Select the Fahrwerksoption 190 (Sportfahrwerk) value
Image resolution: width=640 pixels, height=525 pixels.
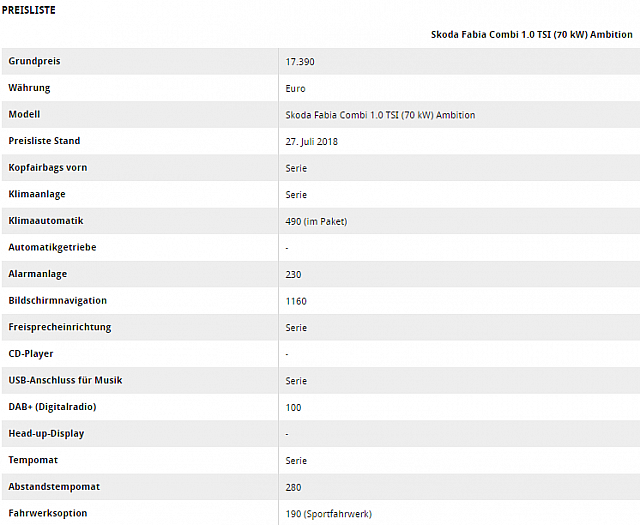[329, 514]
